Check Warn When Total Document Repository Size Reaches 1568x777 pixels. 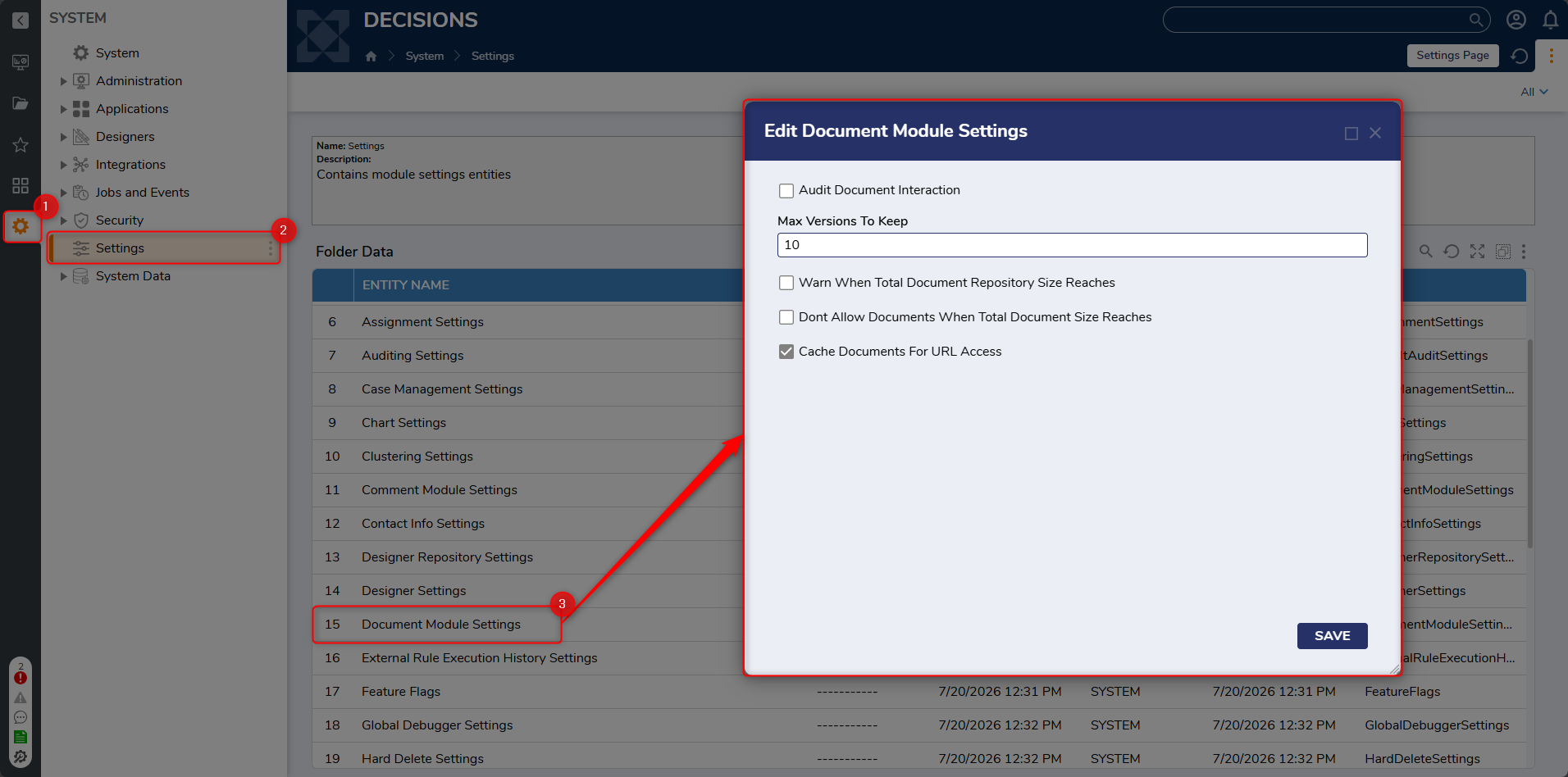click(786, 283)
